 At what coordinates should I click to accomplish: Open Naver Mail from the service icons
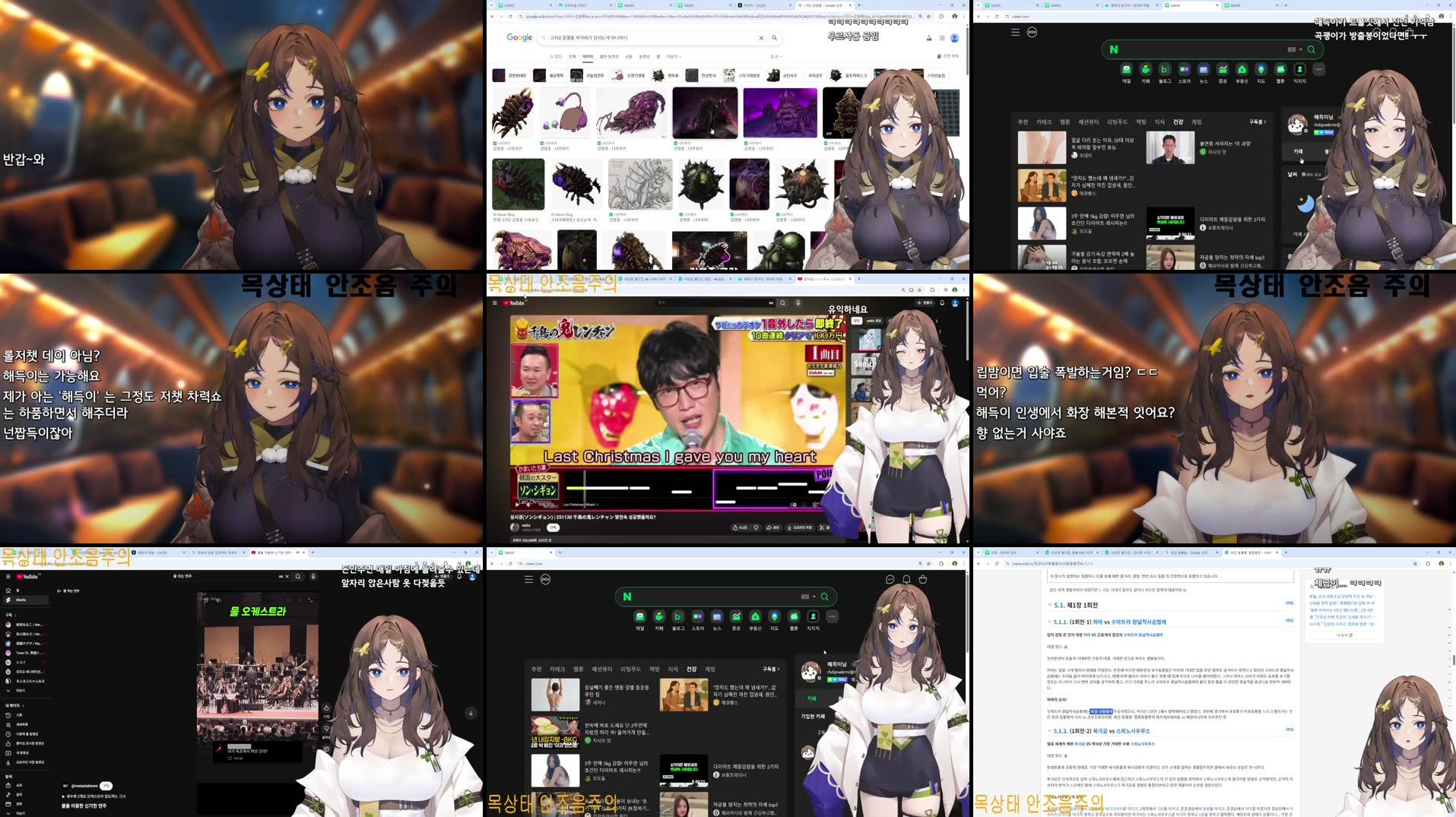1126,69
